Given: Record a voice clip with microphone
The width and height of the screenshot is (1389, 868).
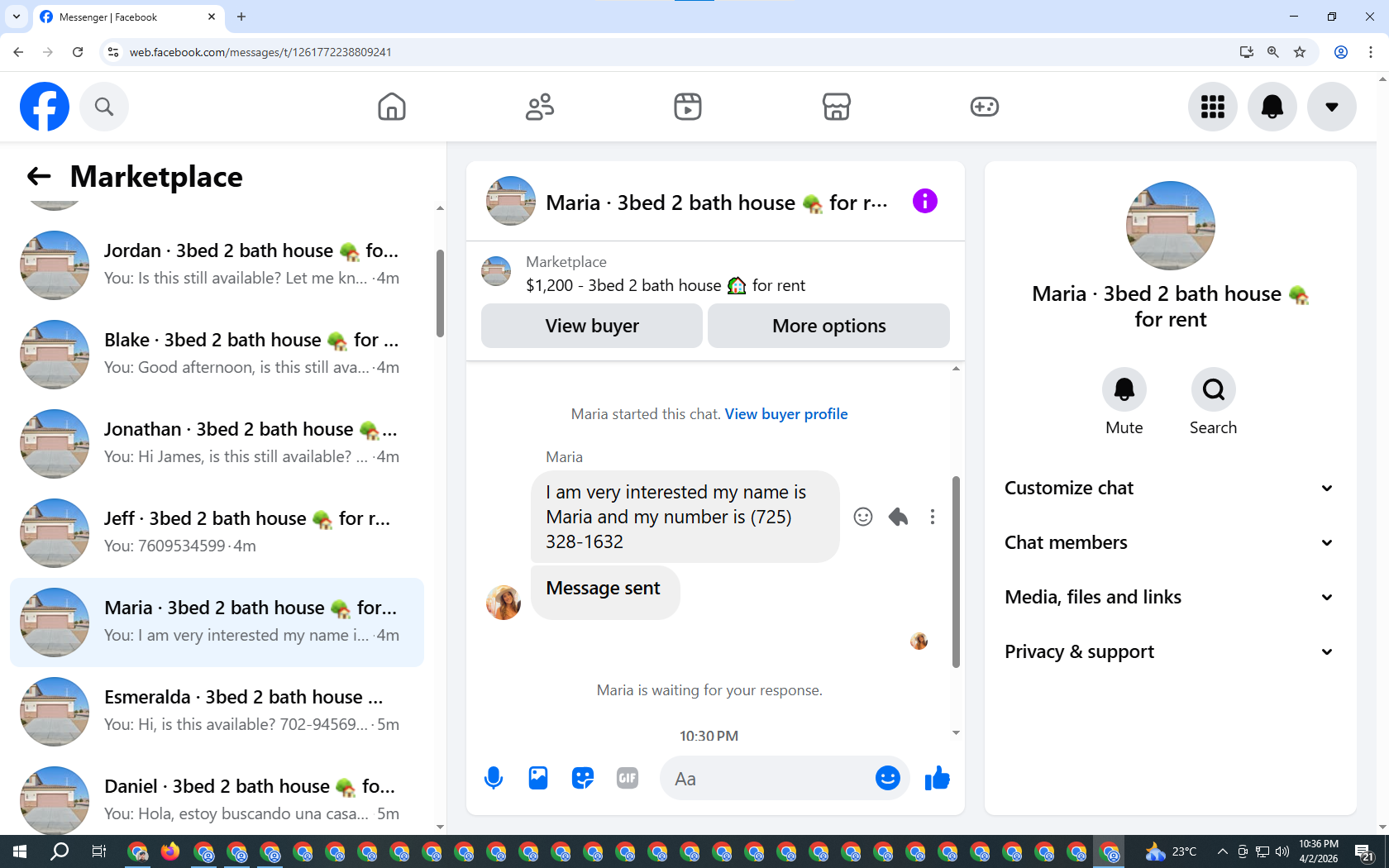Looking at the screenshot, I should (494, 778).
